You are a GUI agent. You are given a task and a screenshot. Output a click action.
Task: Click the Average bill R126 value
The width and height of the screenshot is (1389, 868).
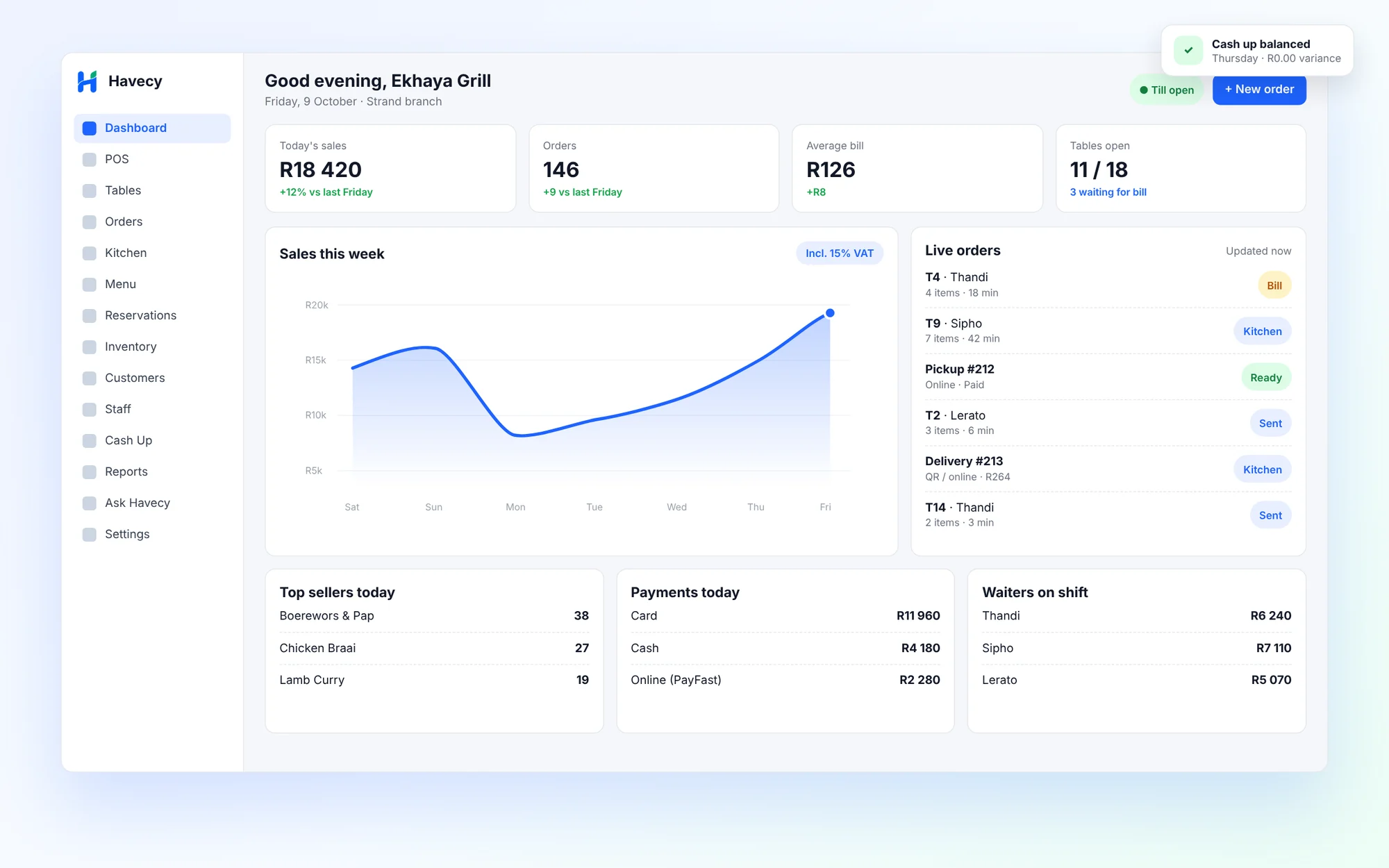pyautogui.click(x=831, y=169)
